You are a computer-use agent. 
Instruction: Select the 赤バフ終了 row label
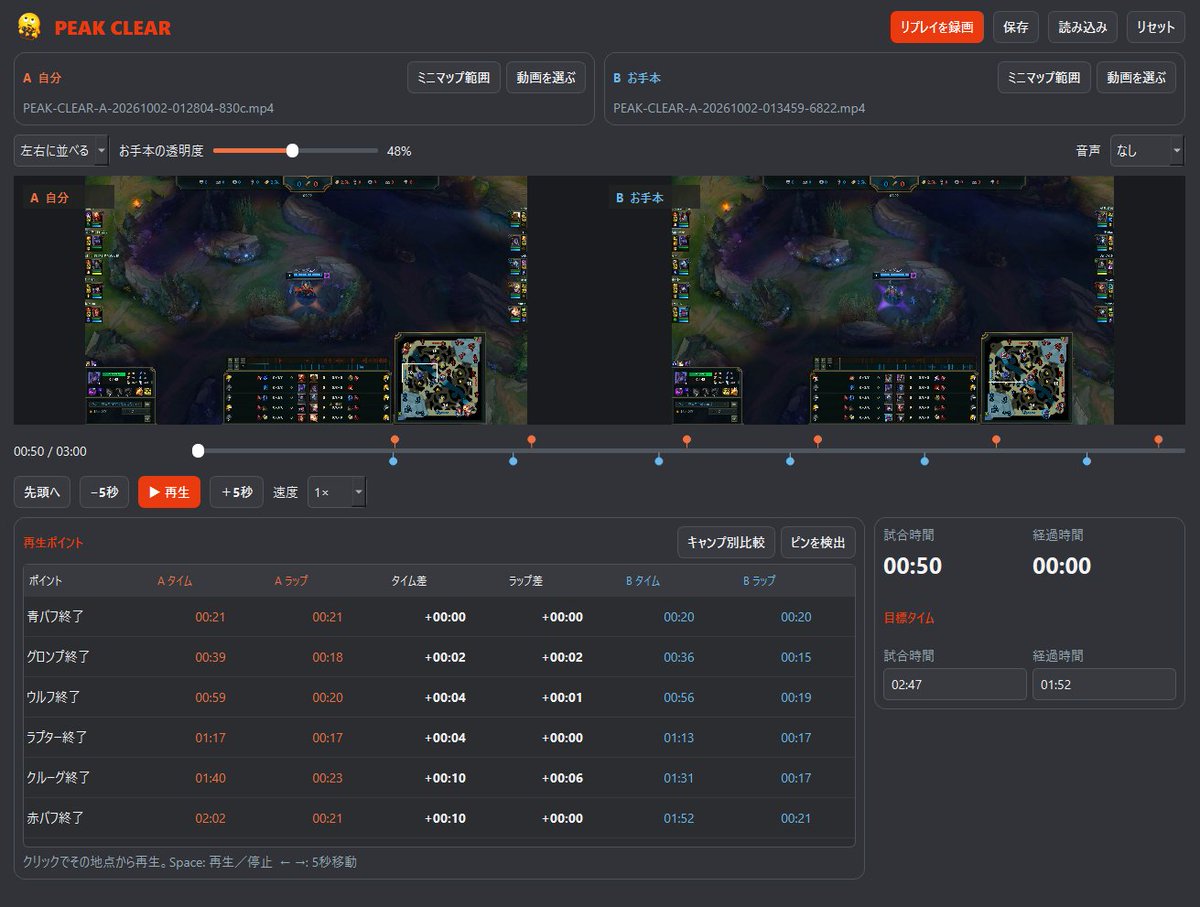tap(55, 817)
